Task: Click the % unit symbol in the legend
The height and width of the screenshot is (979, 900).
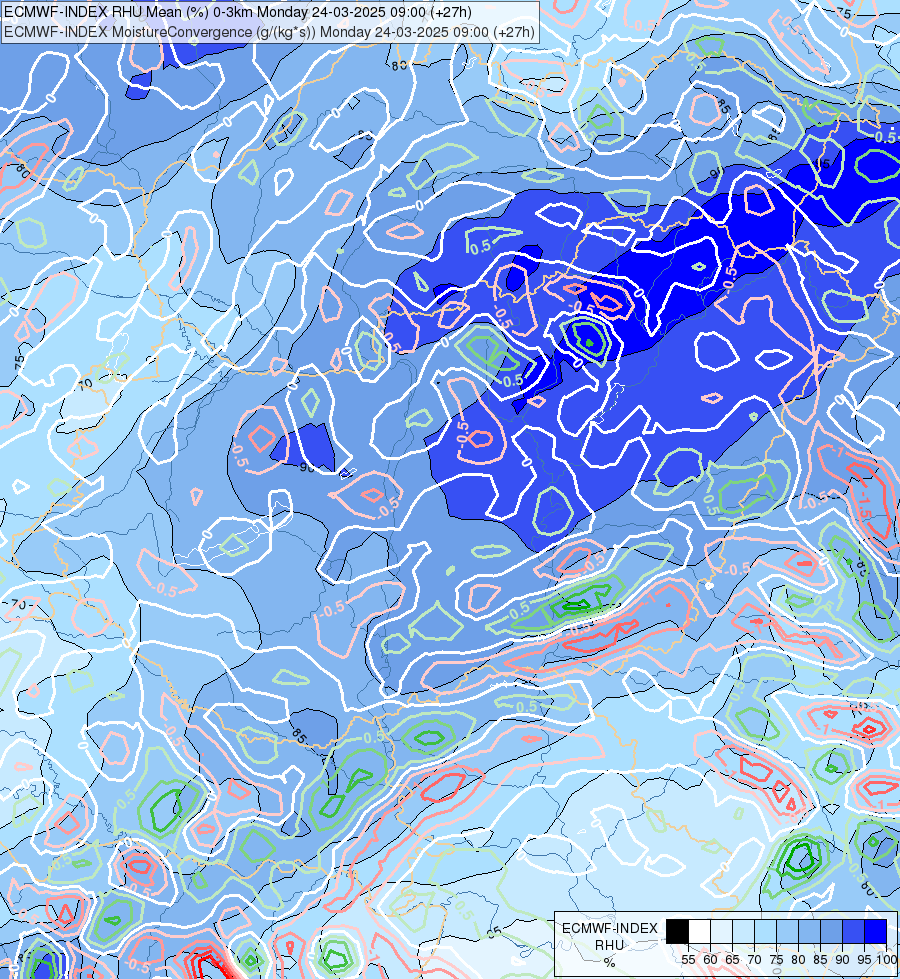Action: tap(610, 962)
